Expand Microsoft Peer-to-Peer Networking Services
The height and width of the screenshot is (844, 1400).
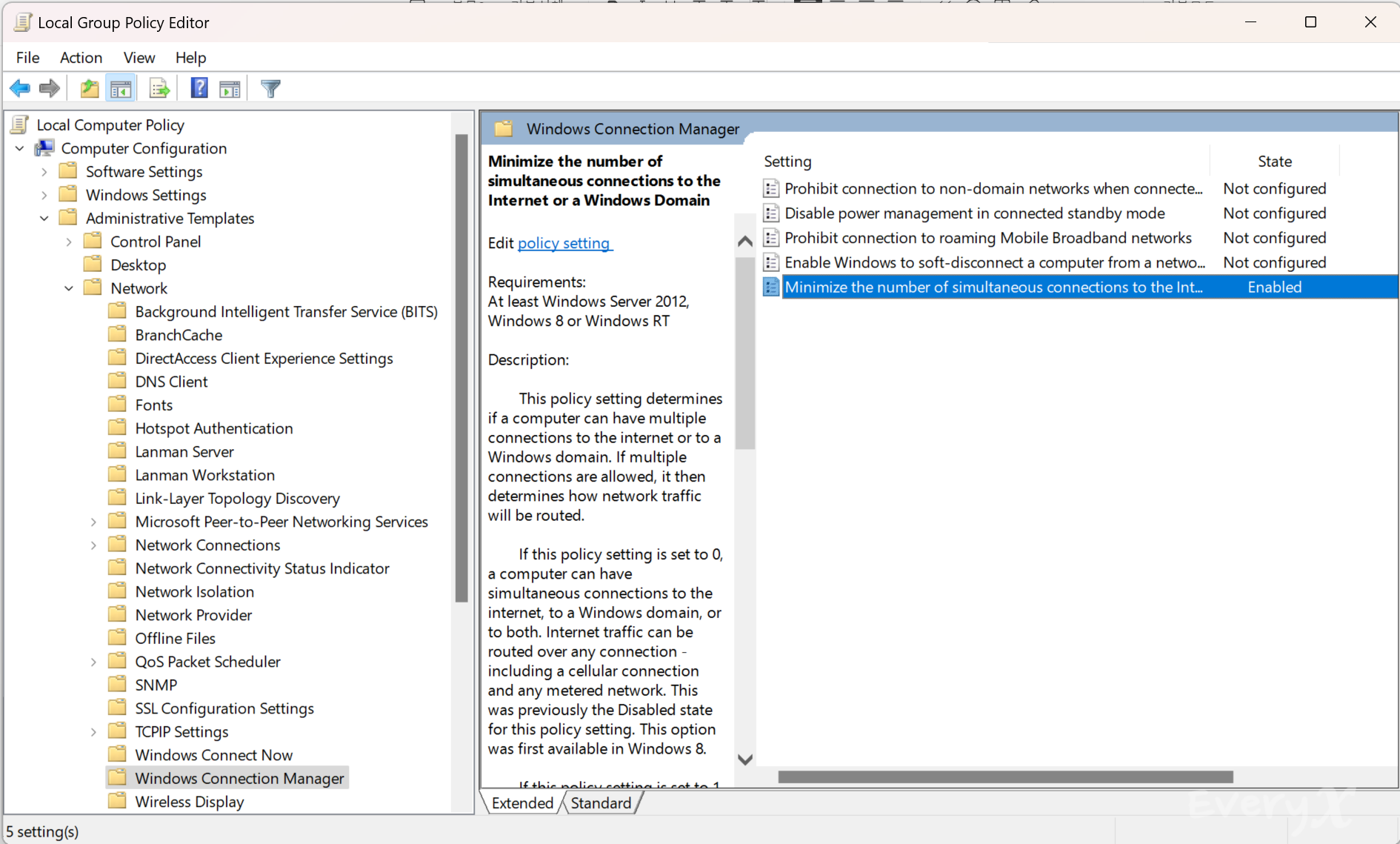(x=94, y=522)
